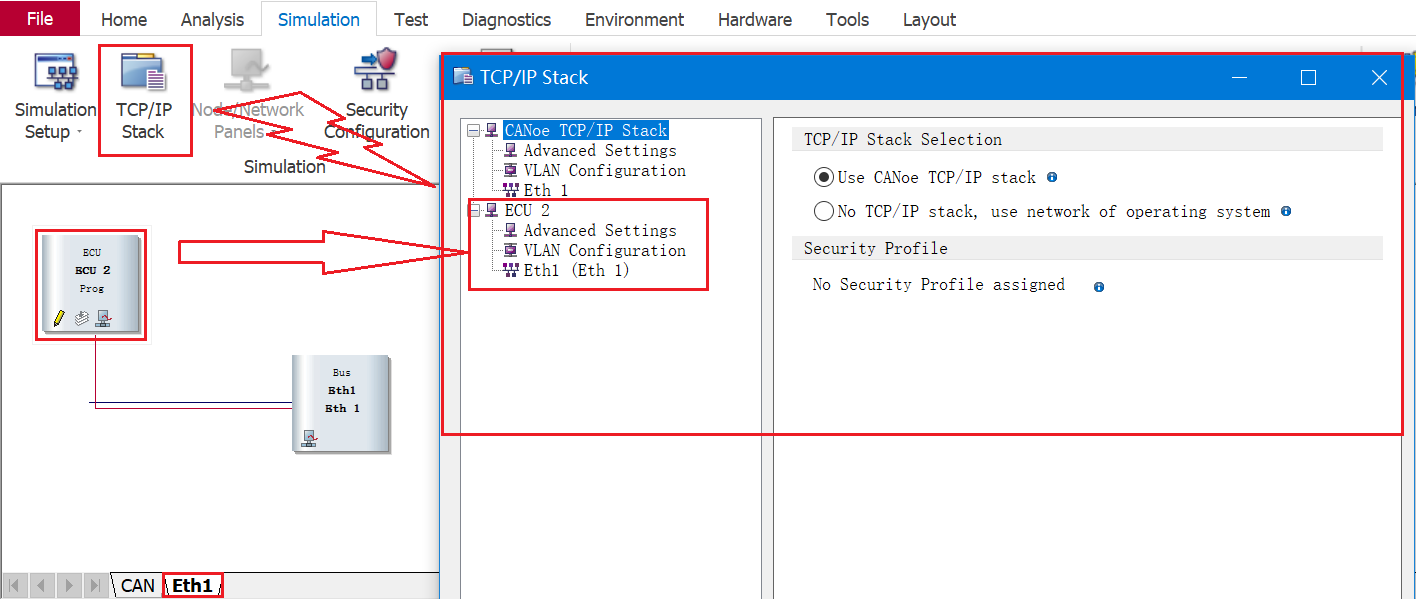Click the info icon beside Use CANoe TCP/IP stack

[1051, 177]
